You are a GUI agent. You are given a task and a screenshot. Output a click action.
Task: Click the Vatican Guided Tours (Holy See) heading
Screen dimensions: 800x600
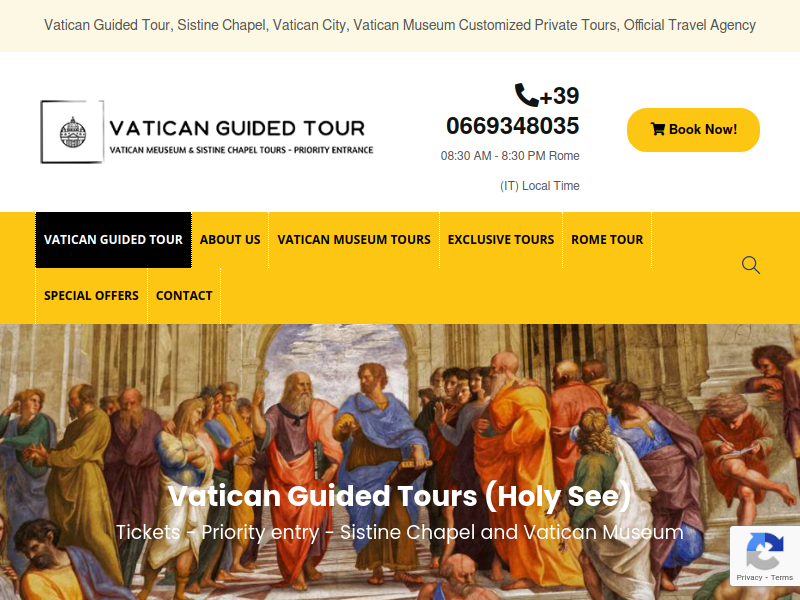399,496
